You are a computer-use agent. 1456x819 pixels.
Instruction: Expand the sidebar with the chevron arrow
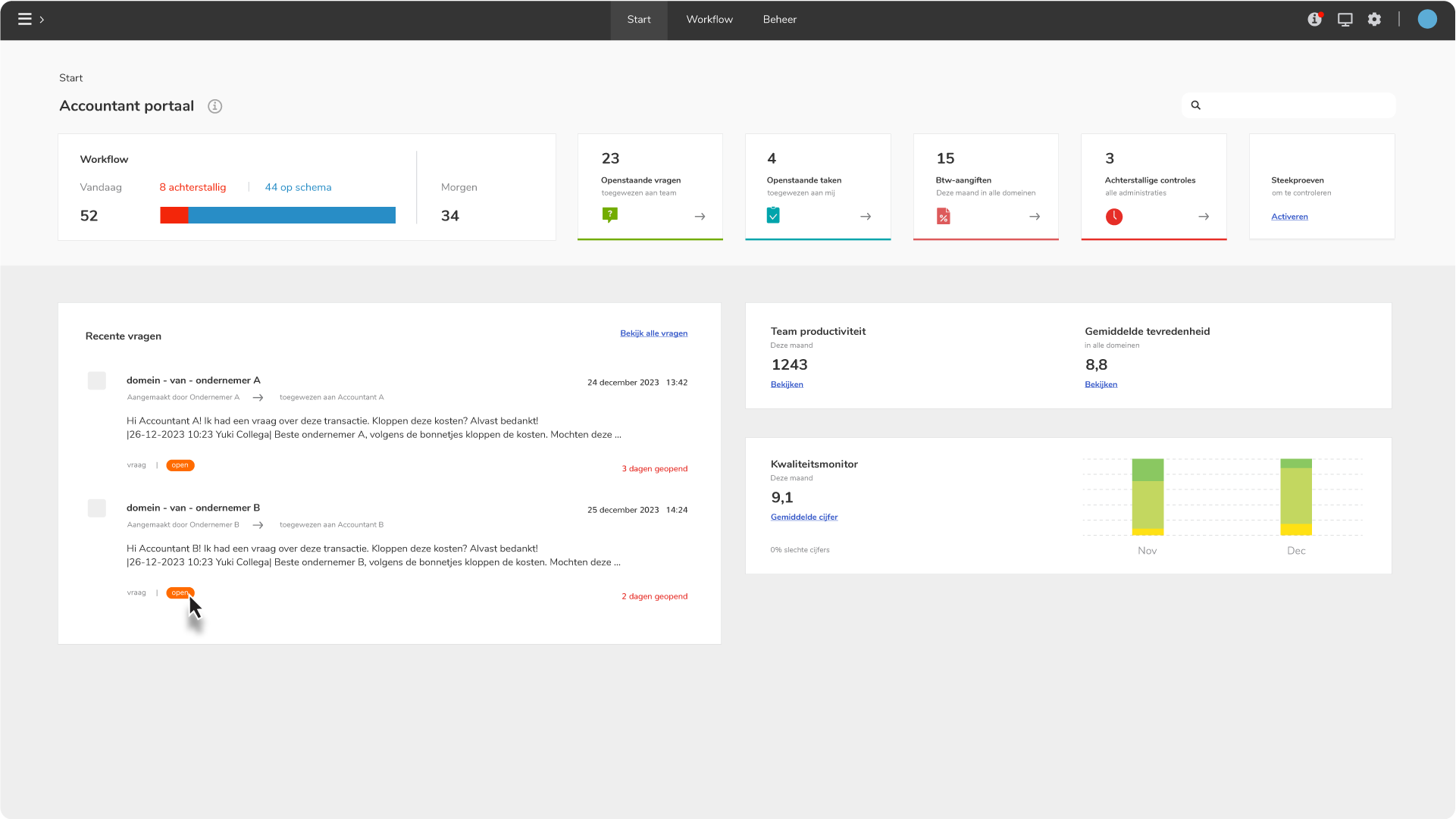click(42, 20)
